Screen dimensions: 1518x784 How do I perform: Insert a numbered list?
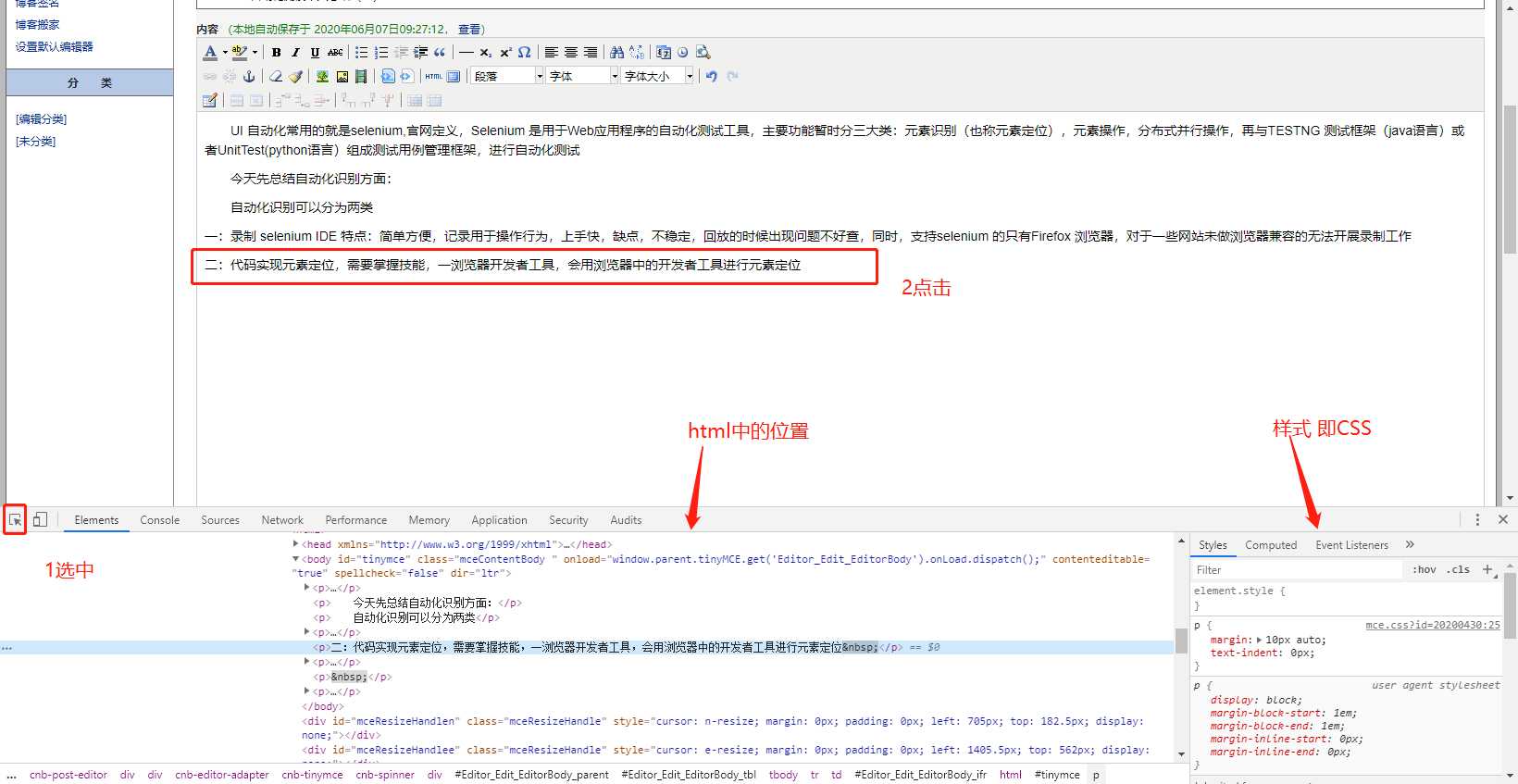(380, 53)
